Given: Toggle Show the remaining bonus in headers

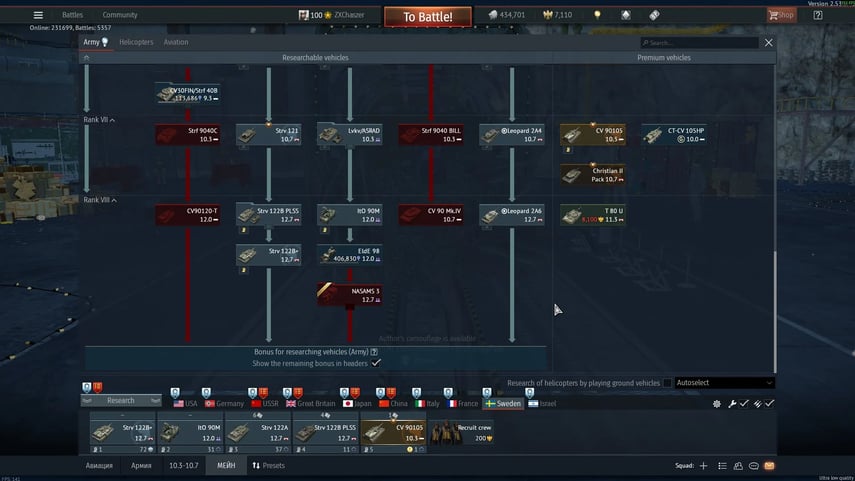Looking at the screenshot, I should click(376, 363).
